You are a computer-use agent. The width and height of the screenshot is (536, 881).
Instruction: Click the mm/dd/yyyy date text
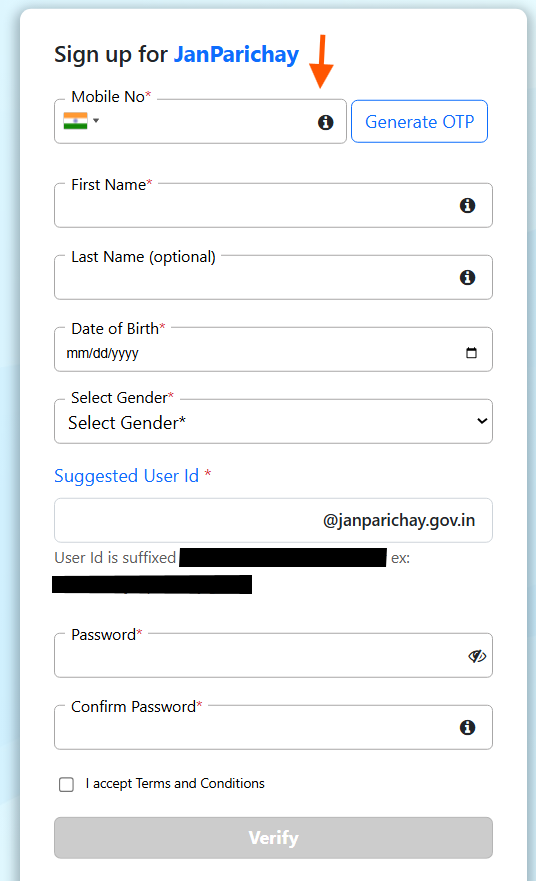point(102,353)
